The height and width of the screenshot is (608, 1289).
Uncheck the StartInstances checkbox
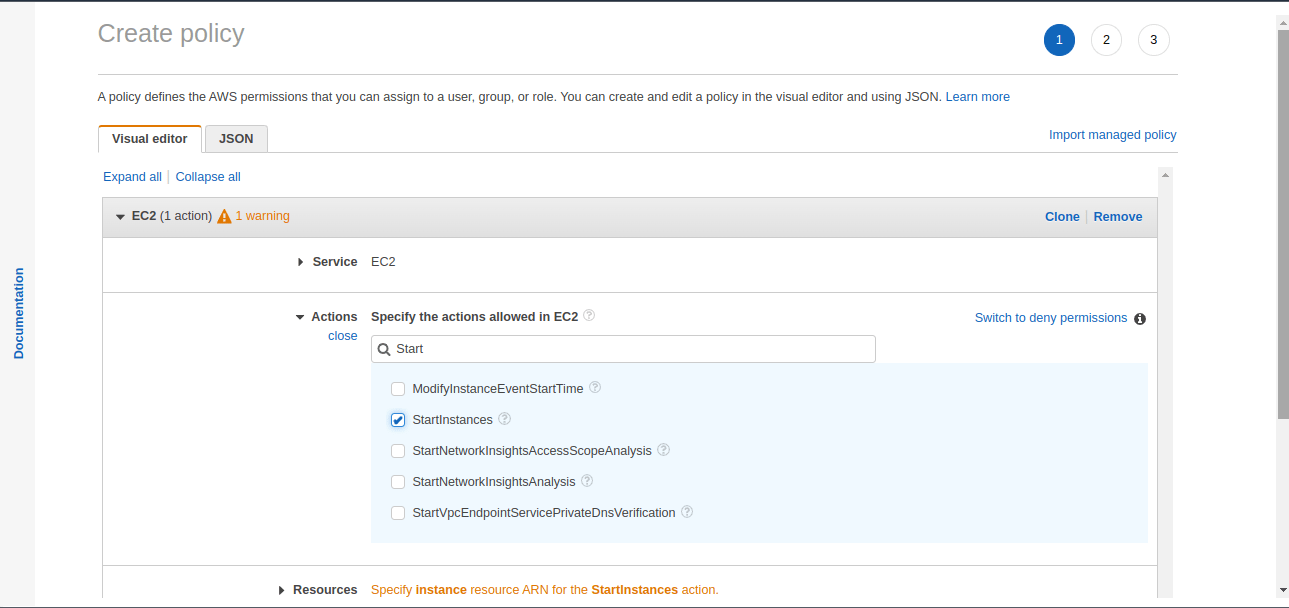point(398,420)
